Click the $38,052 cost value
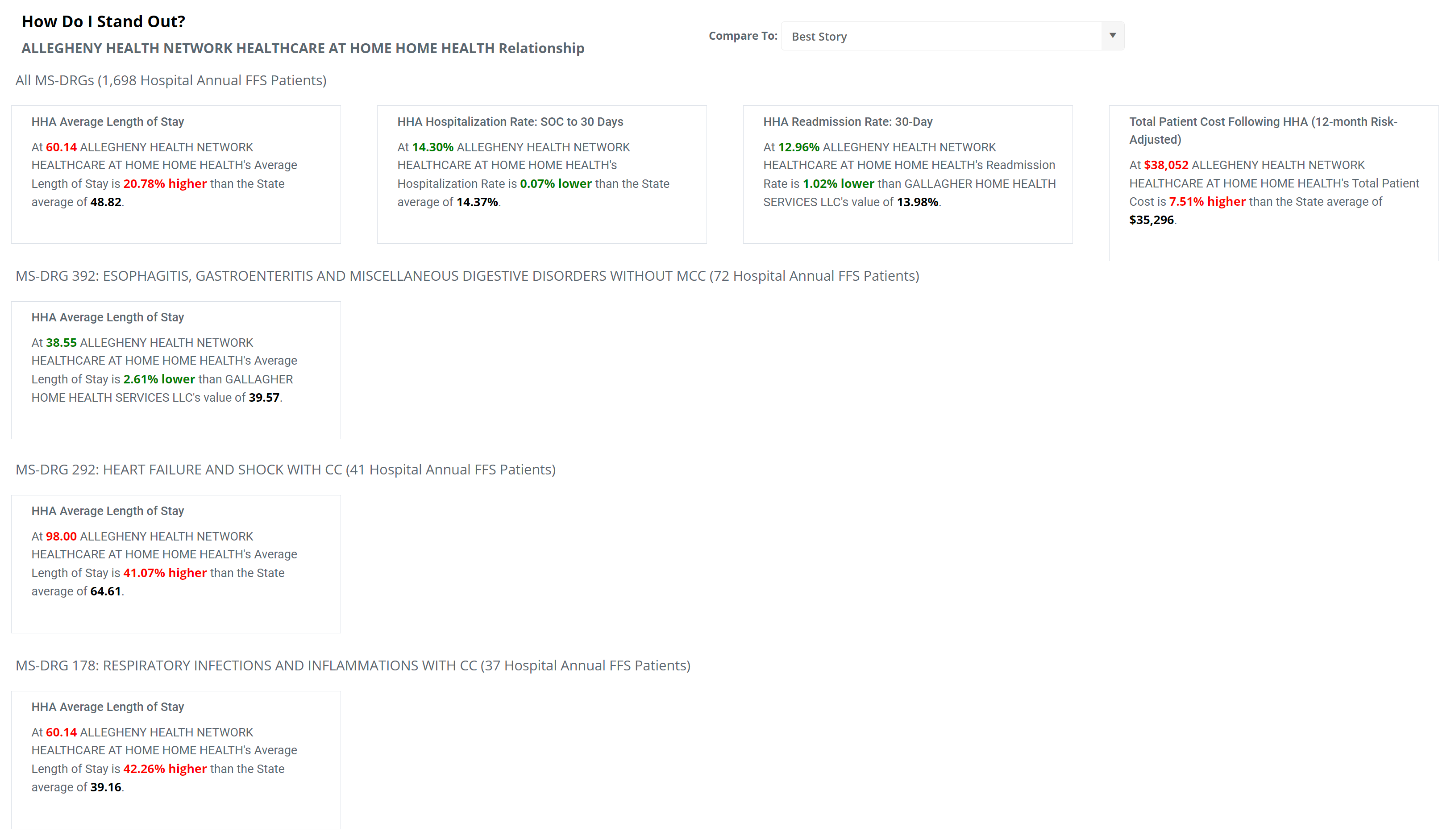This screenshot has height=840, width=1455. [x=1166, y=165]
